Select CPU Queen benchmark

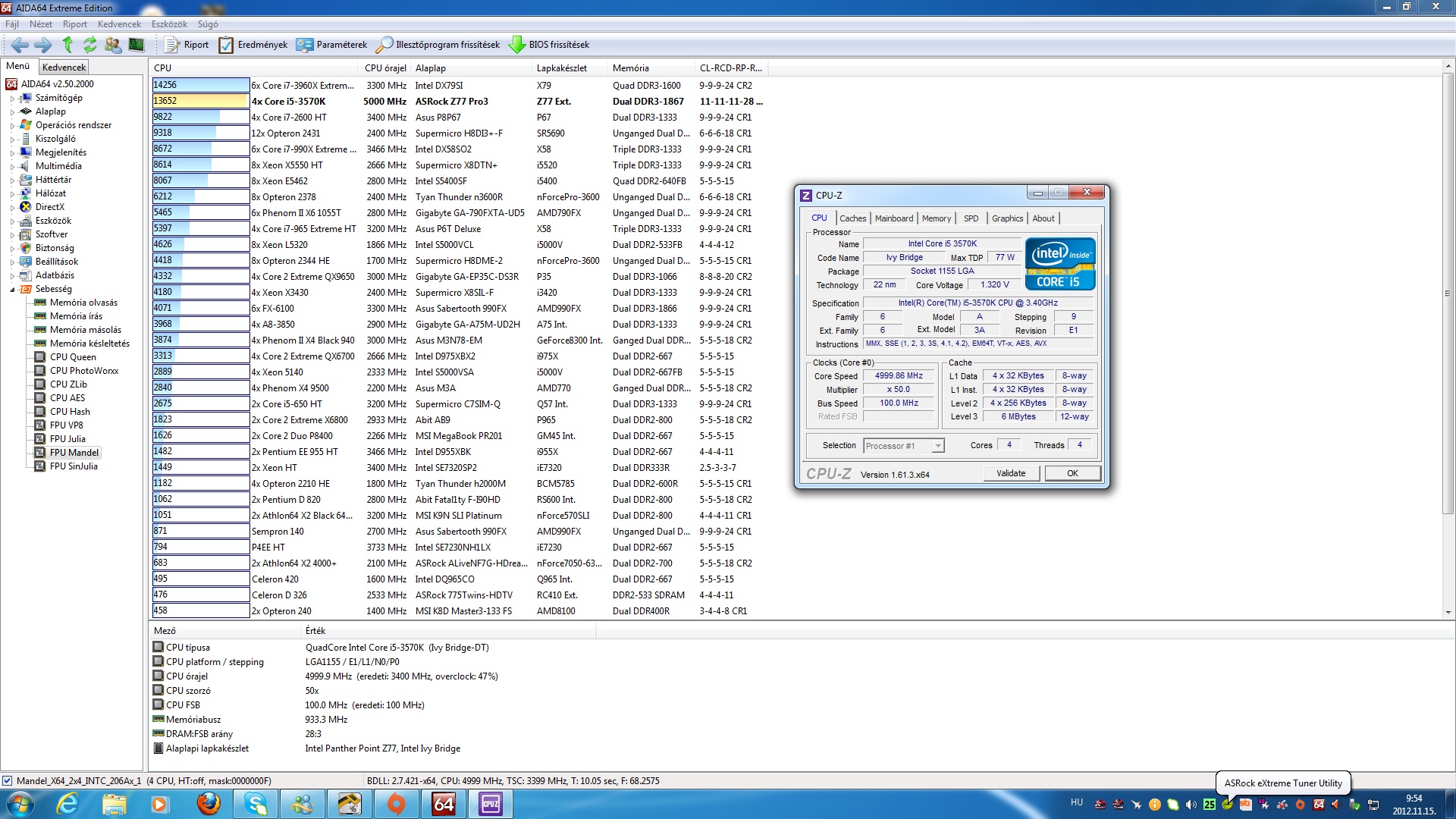click(x=73, y=357)
